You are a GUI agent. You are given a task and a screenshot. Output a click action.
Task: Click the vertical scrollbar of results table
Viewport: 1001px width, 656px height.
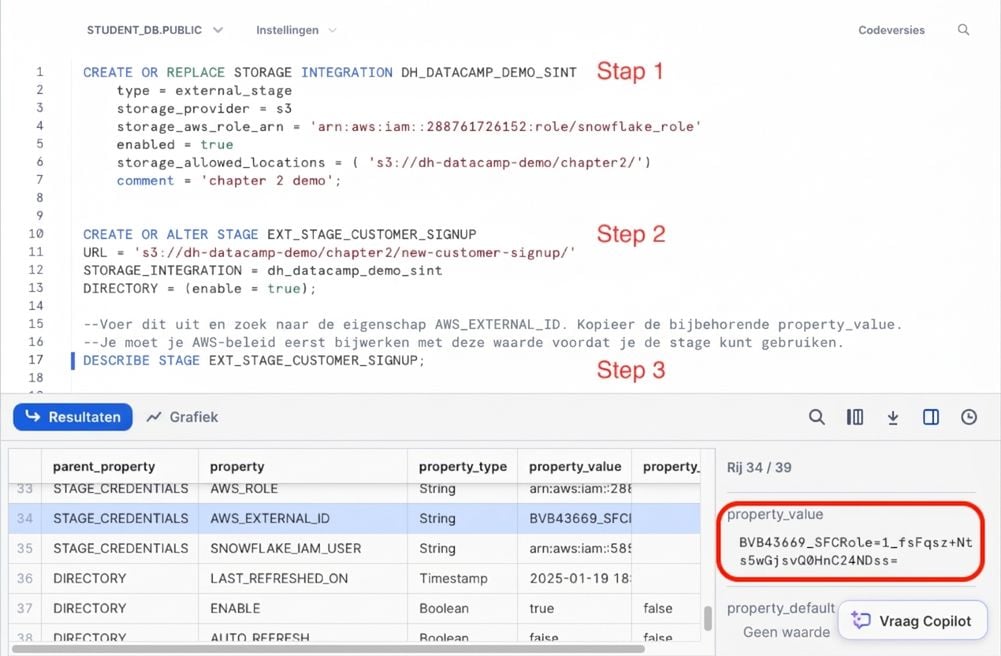click(707, 618)
